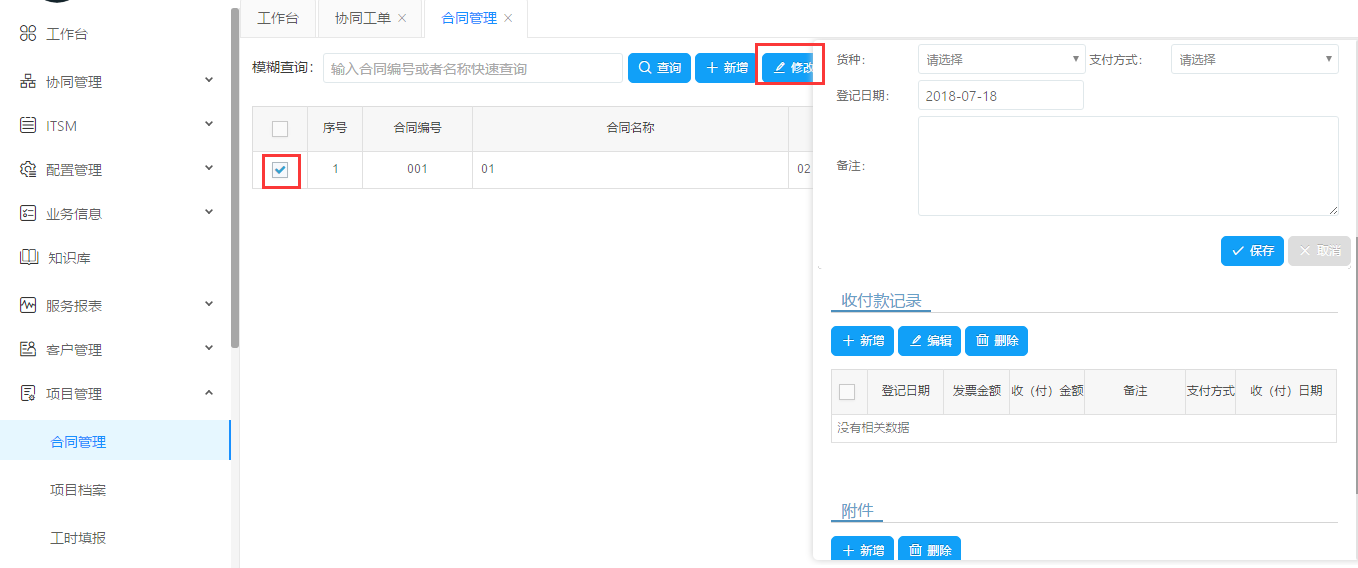The height and width of the screenshot is (568, 1358).
Task: Click the 备注 text area
Action: click(1127, 166)
